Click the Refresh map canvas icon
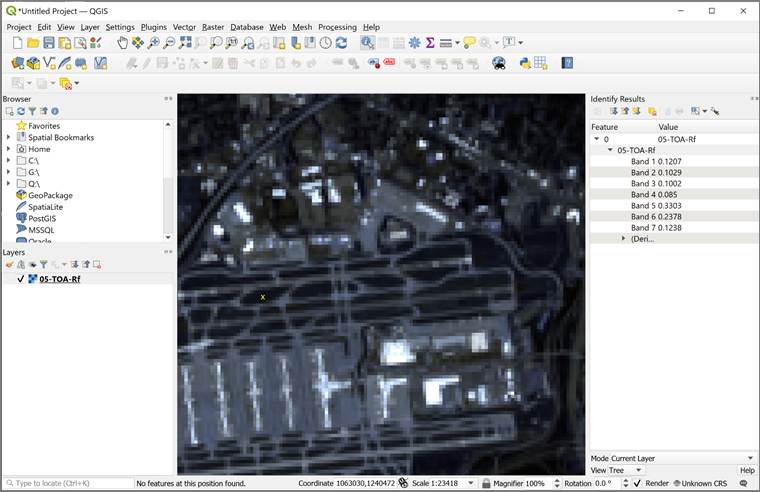760x492 pixels. point(342,43)
